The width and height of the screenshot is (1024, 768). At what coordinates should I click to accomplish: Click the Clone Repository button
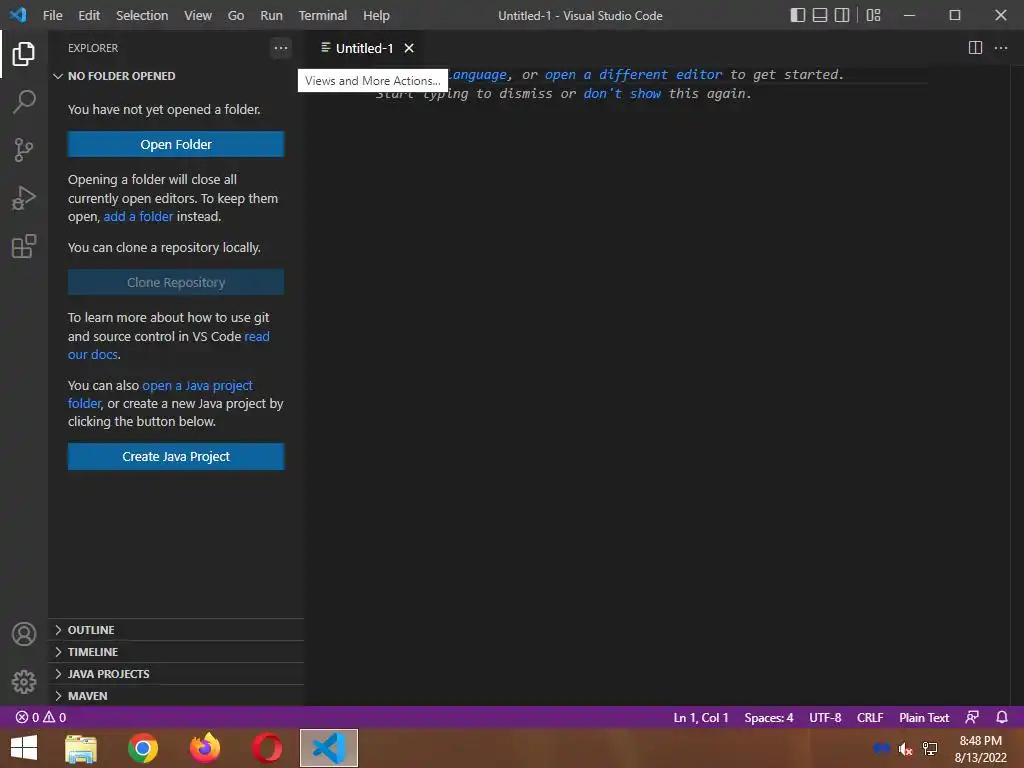(176, 282)
